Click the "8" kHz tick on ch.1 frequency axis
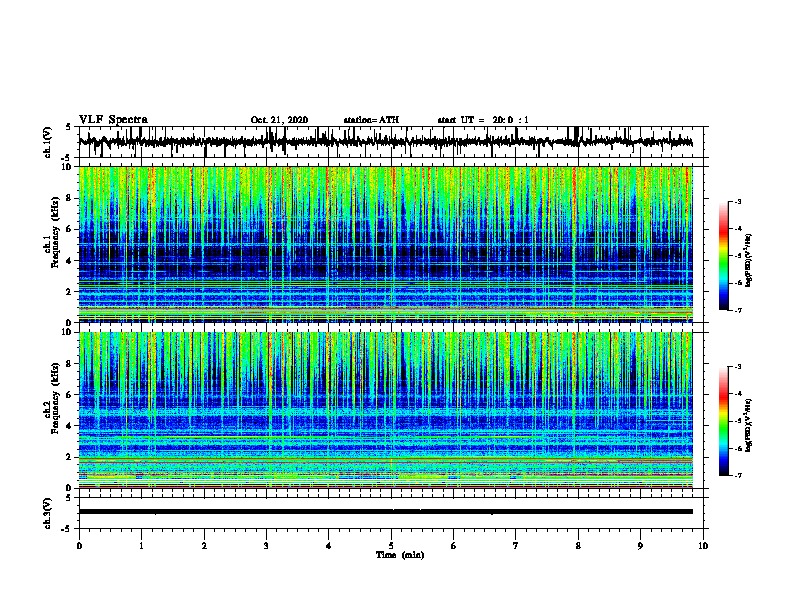This screenshot has height=612, width=792. tap(69, 198)
